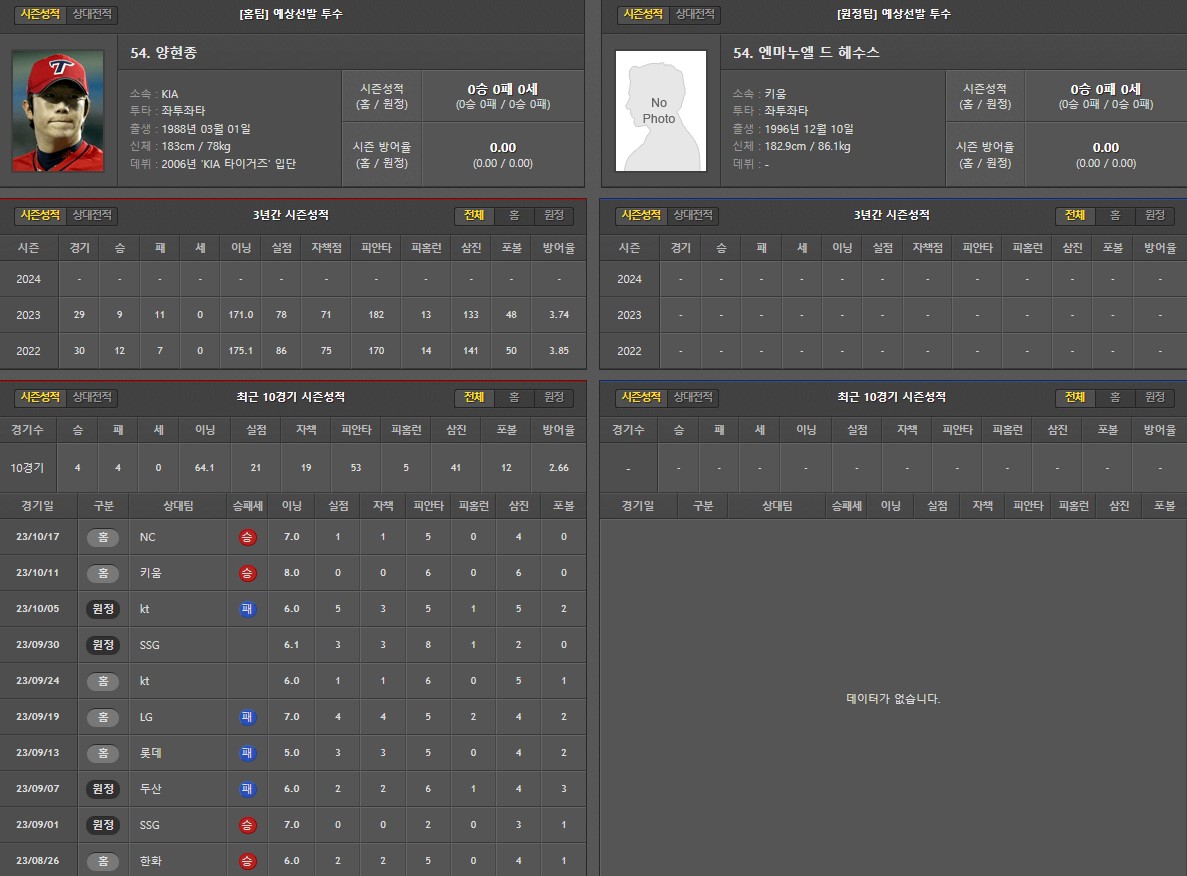
Task: Click opponent 두산 in the 23/09/07 row
Action: tap(151, 789)
